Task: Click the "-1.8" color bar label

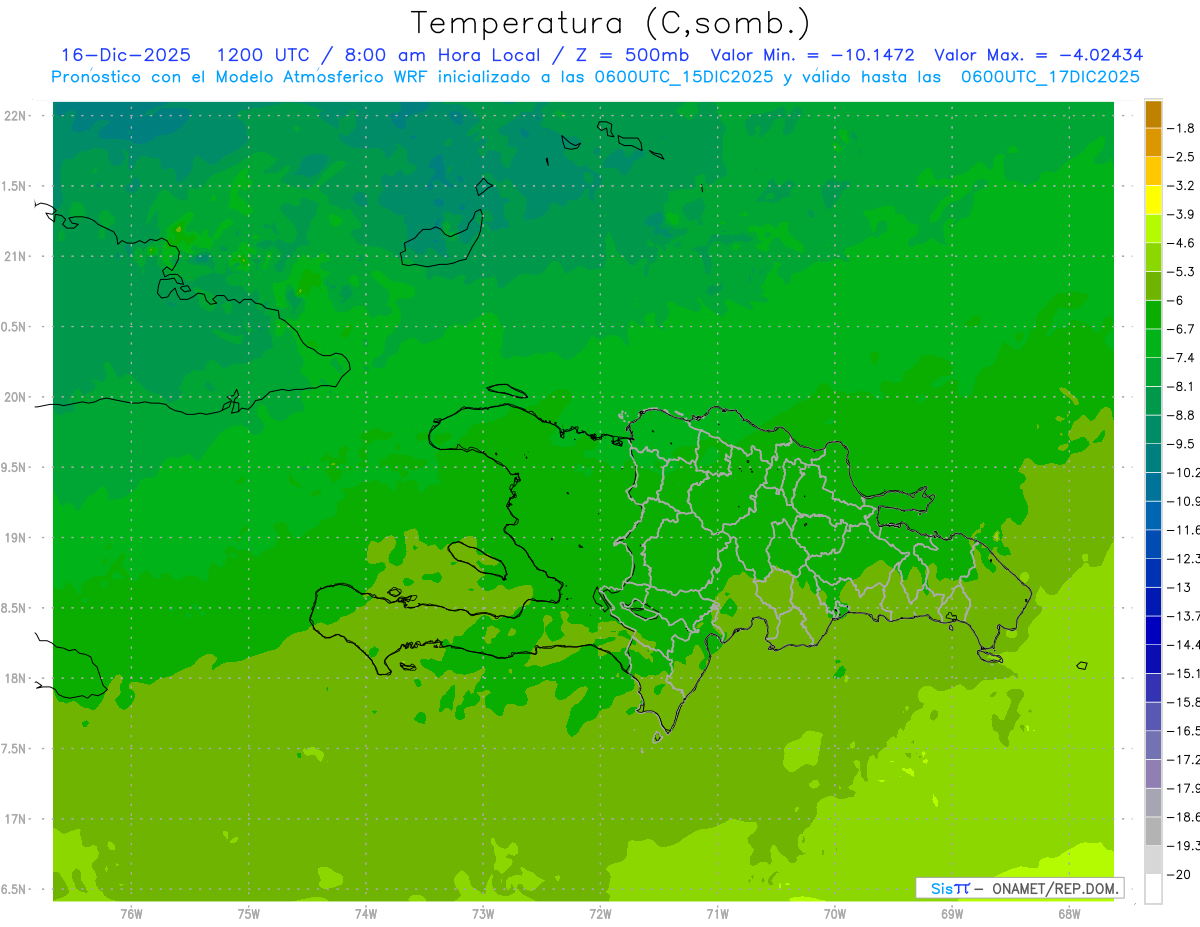Action: point(1182,128)
